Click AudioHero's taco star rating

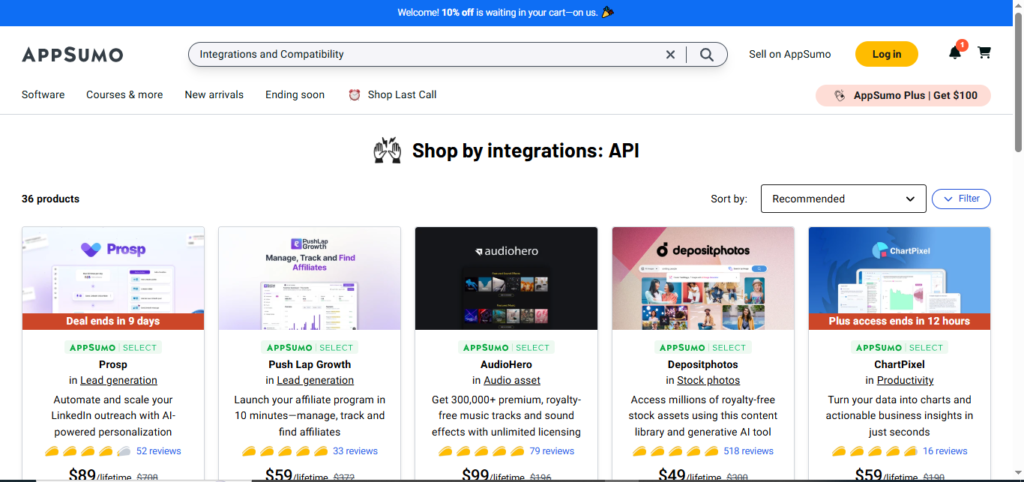[481, 451]
